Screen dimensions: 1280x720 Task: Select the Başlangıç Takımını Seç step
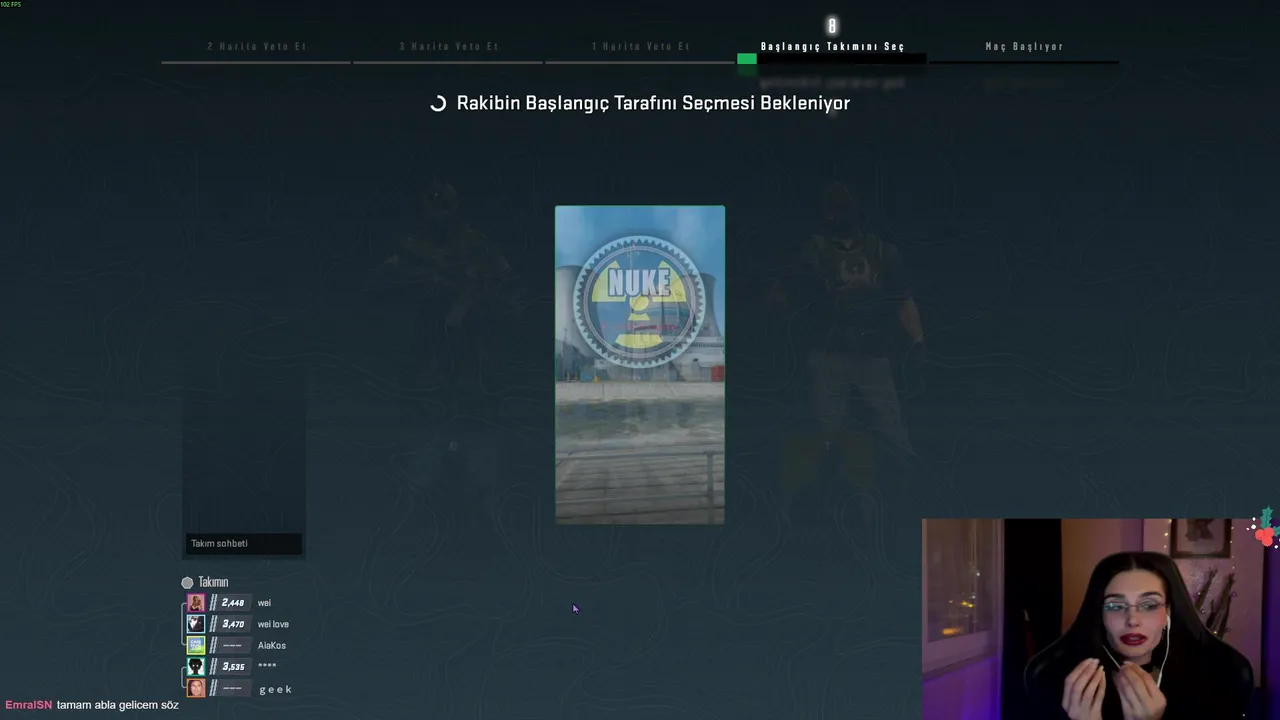pyautogui.click(x=832, y=47)
